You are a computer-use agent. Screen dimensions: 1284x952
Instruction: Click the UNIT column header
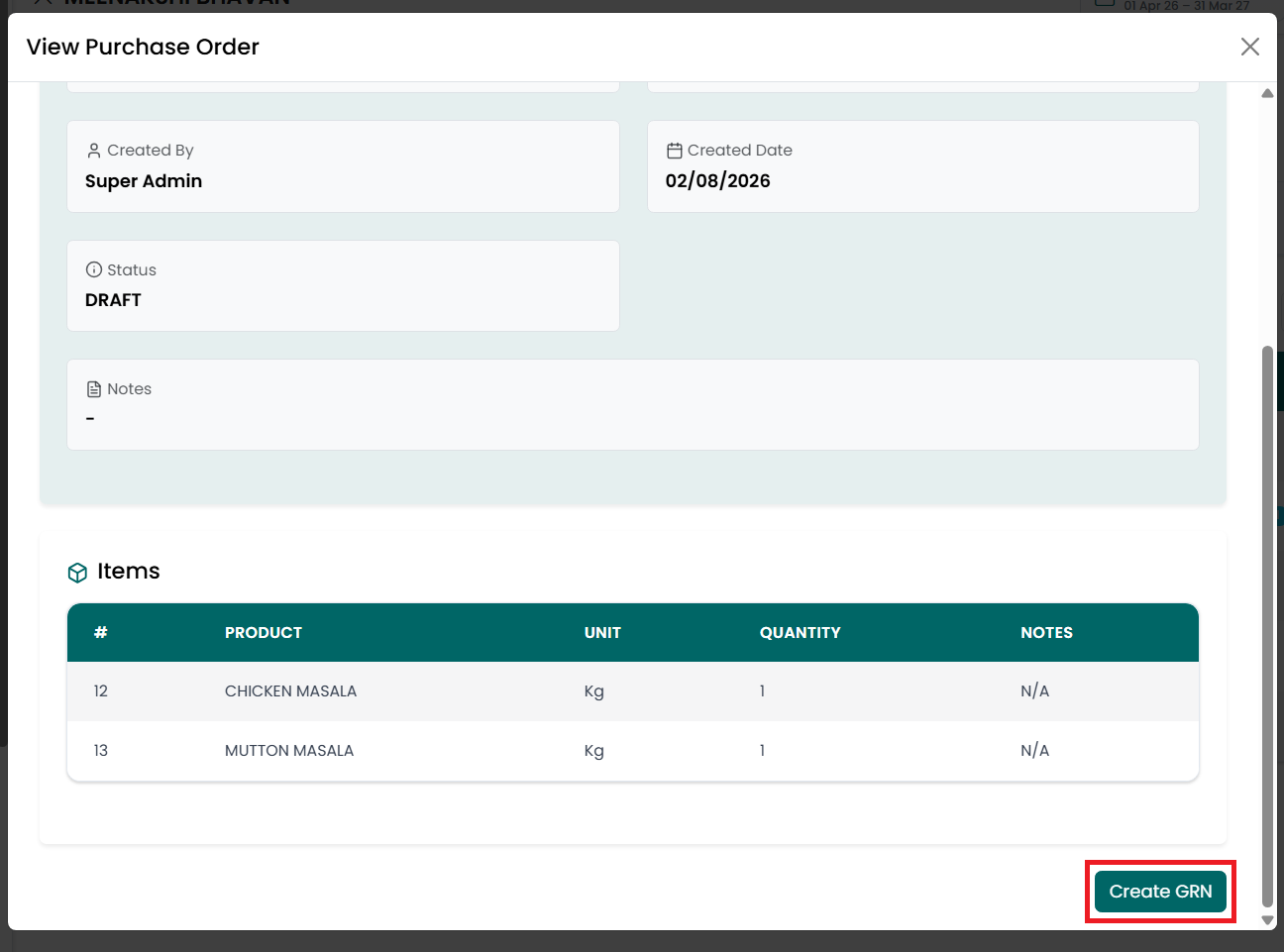pyautogui.click(x=602, y=633)
